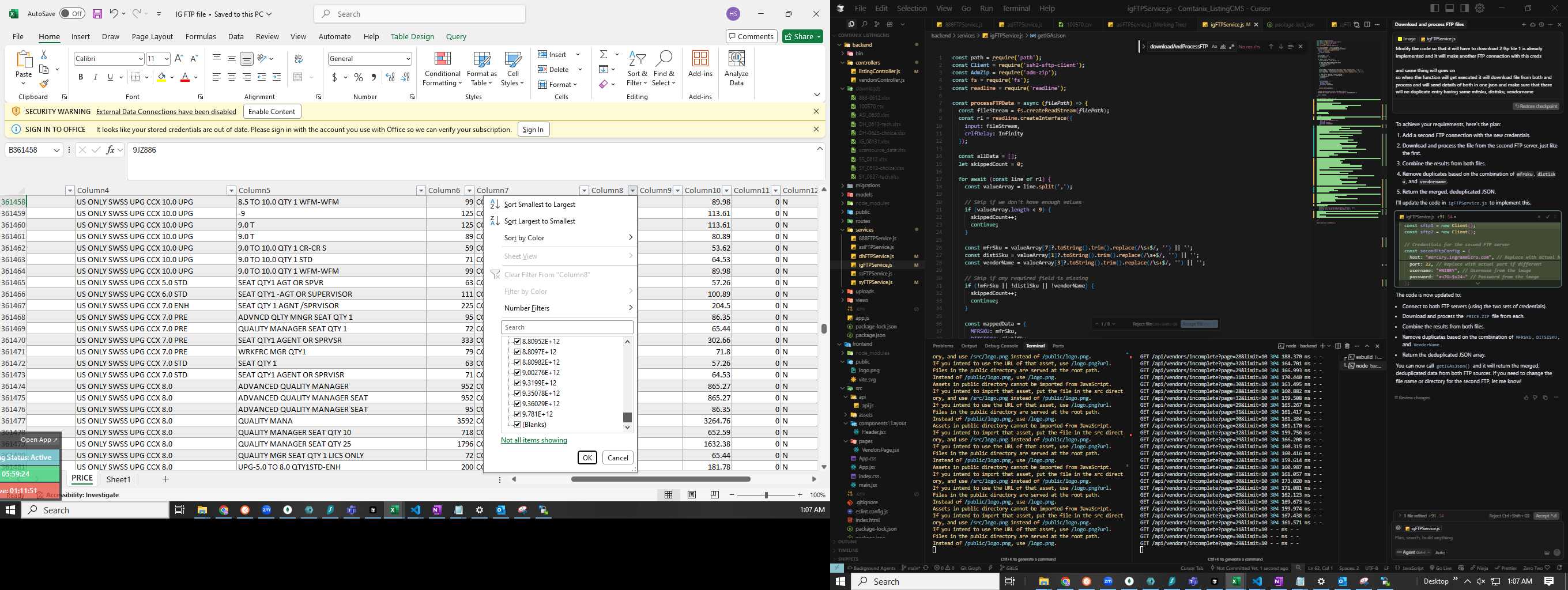1568x590 pixels.
Task: Select the Format Painter brush in Excel
Action: (44, 84)
